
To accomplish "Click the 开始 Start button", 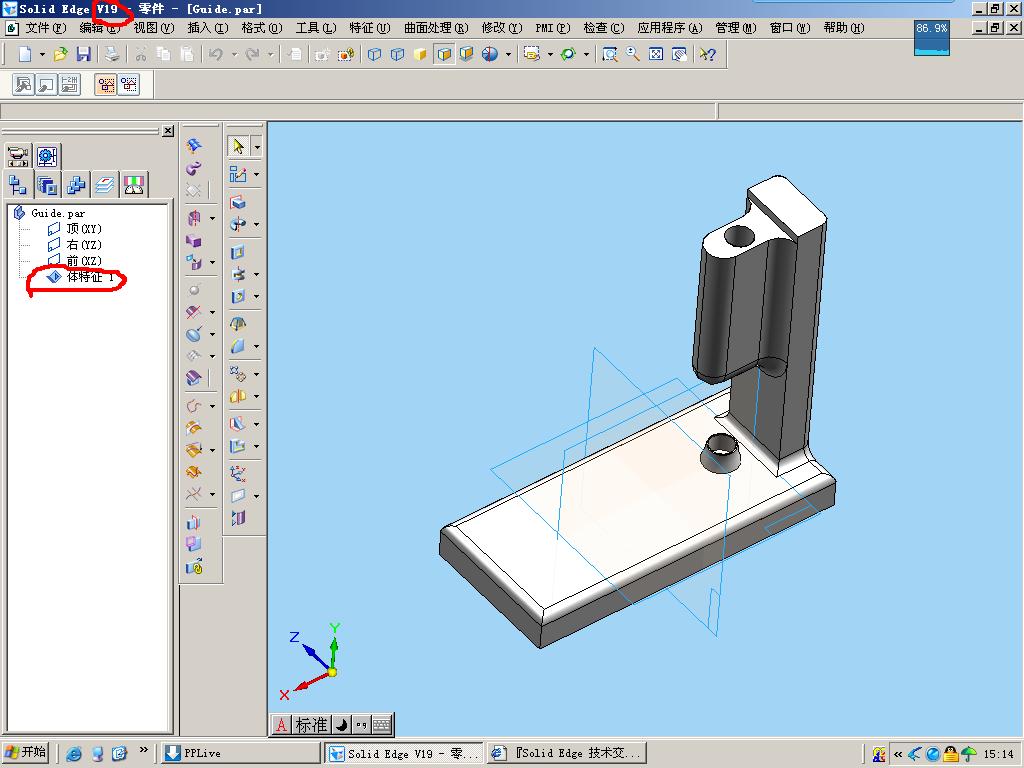I will pyautogui.click(x=26, y=753).
